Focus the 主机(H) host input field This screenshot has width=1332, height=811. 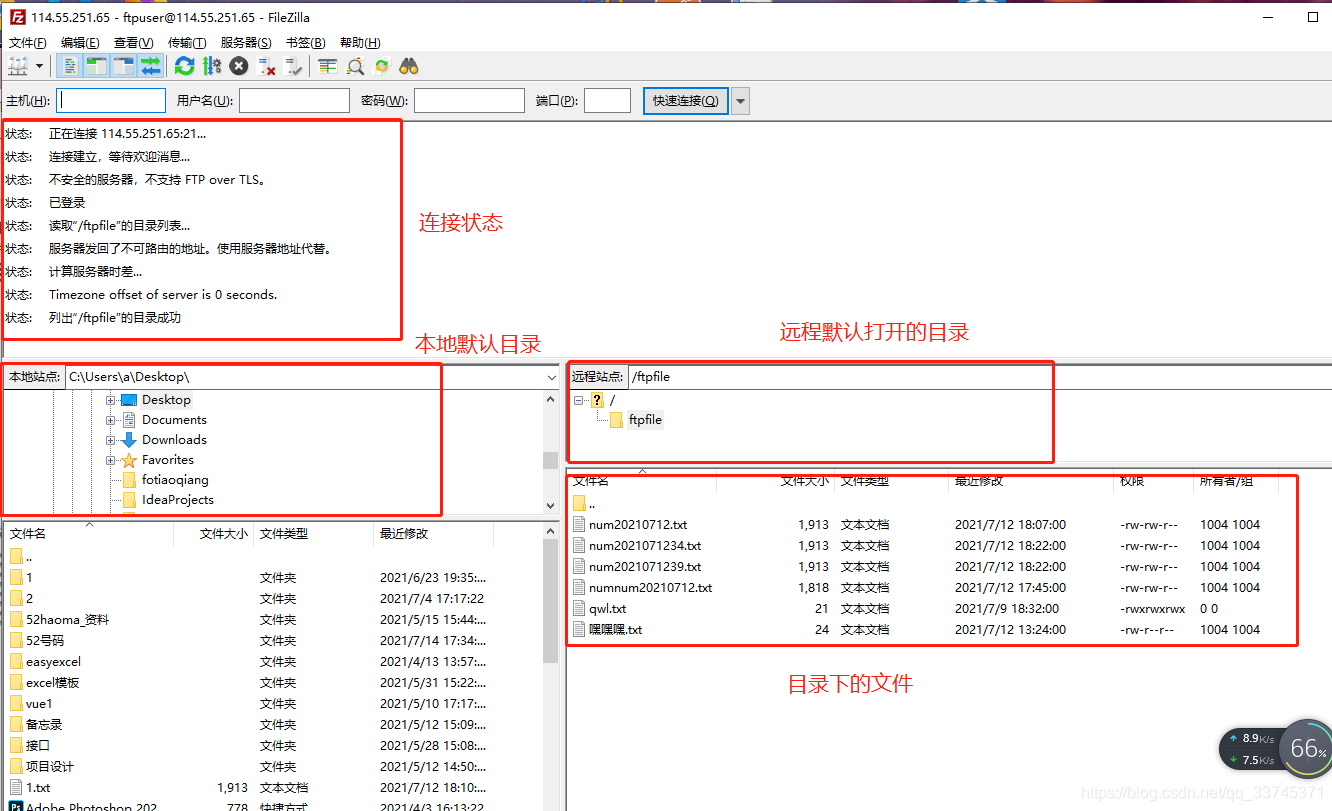pyautogui.click(x=111, y=101)
